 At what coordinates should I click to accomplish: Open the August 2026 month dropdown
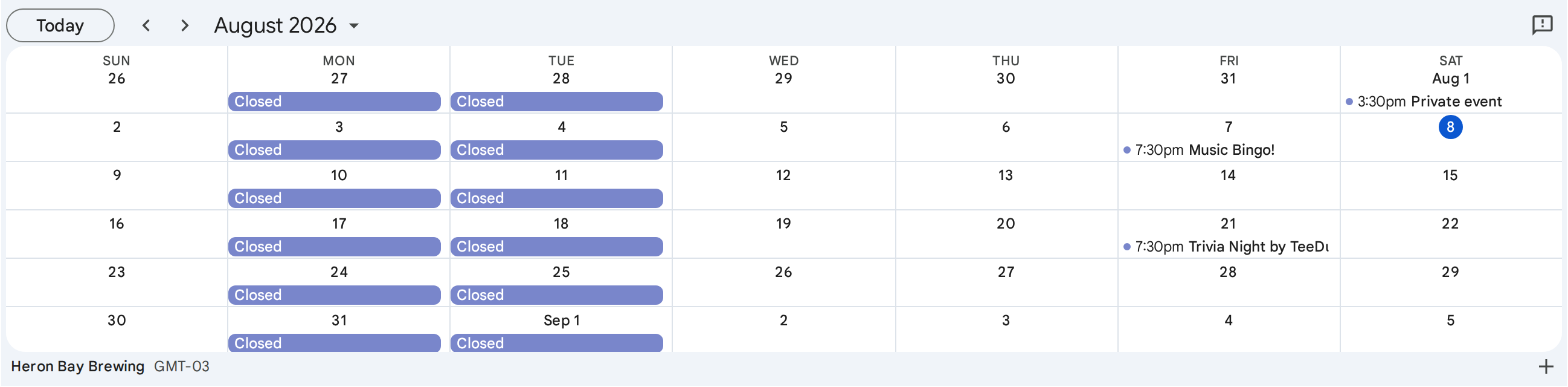(287, 25)
